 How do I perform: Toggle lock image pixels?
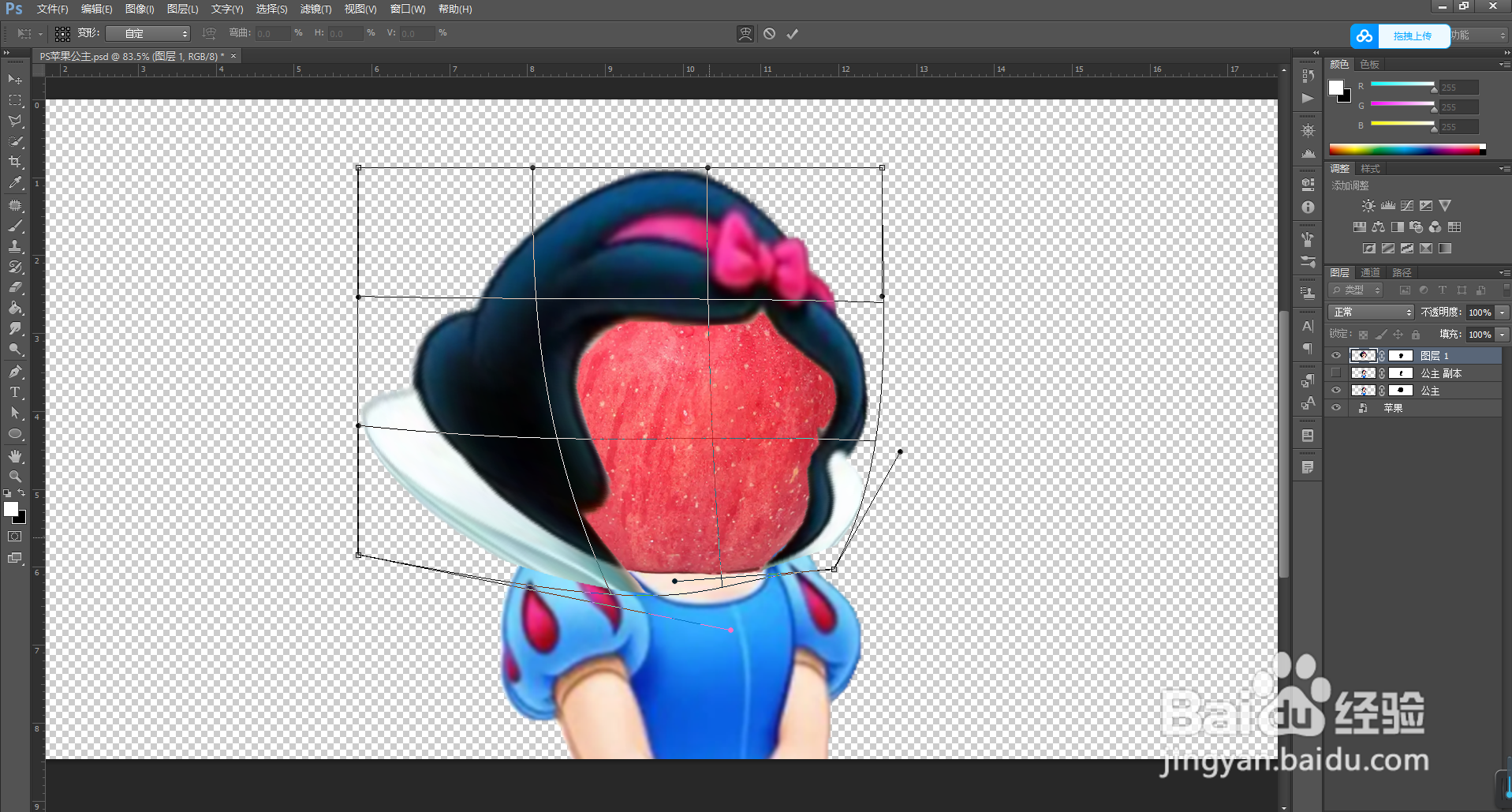(x=1380, y=335)
